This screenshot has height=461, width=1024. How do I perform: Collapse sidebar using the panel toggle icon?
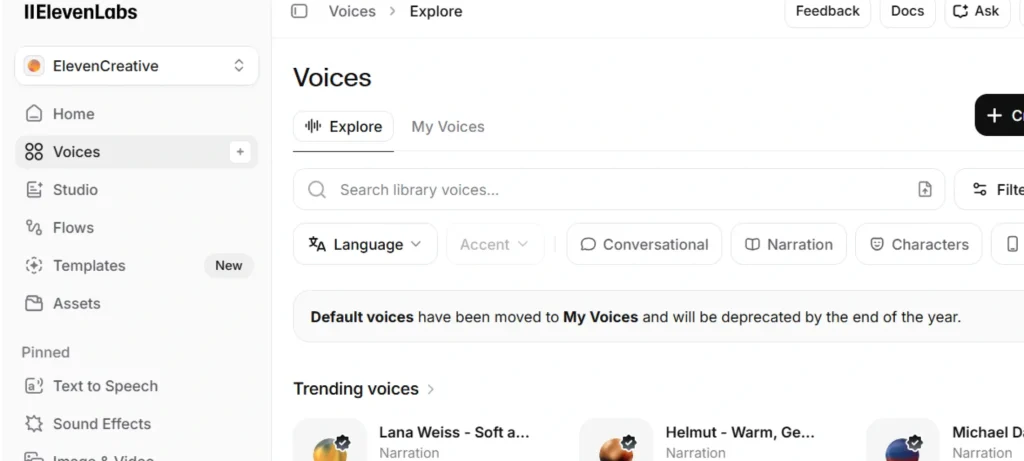click(x=299, y=11)
